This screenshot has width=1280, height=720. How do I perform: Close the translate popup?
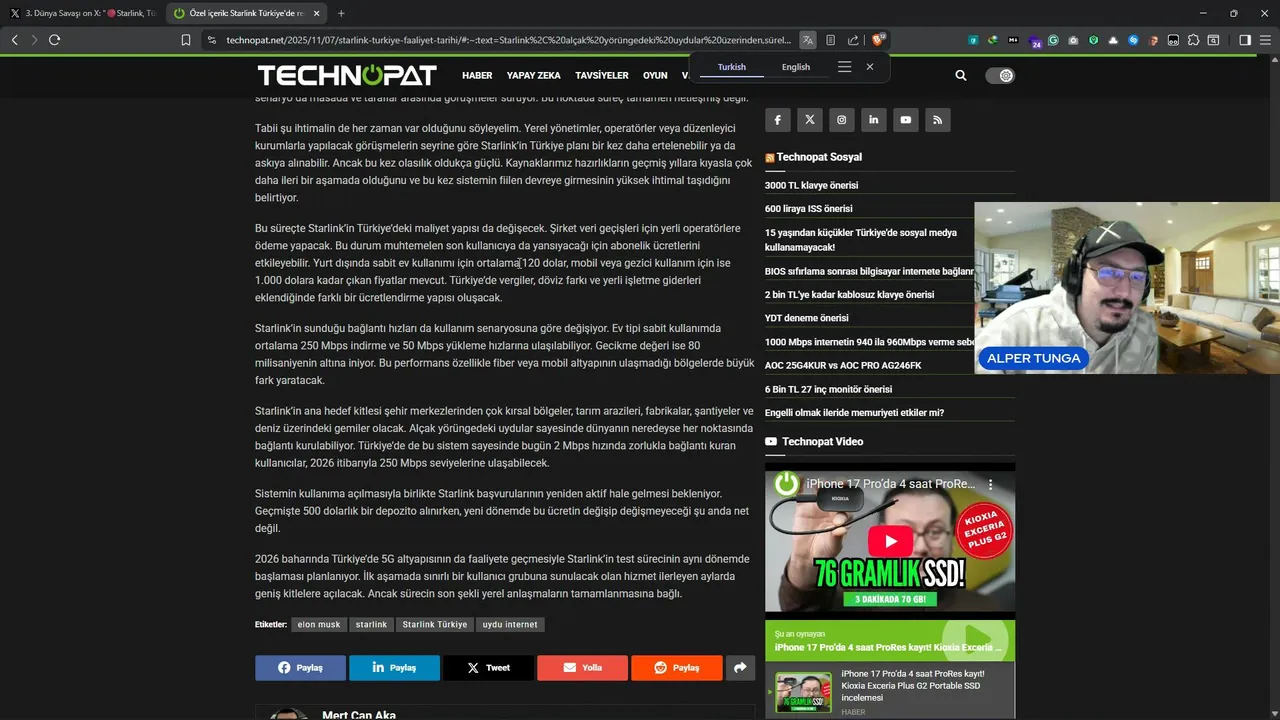[x=870, y=67]
